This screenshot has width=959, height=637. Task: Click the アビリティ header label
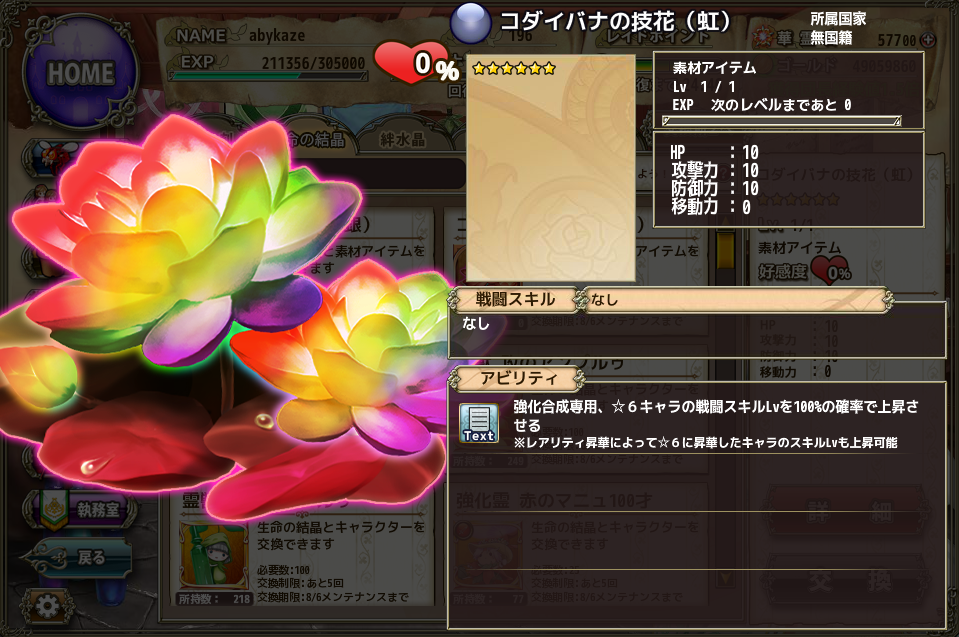(x=518, y=378)
